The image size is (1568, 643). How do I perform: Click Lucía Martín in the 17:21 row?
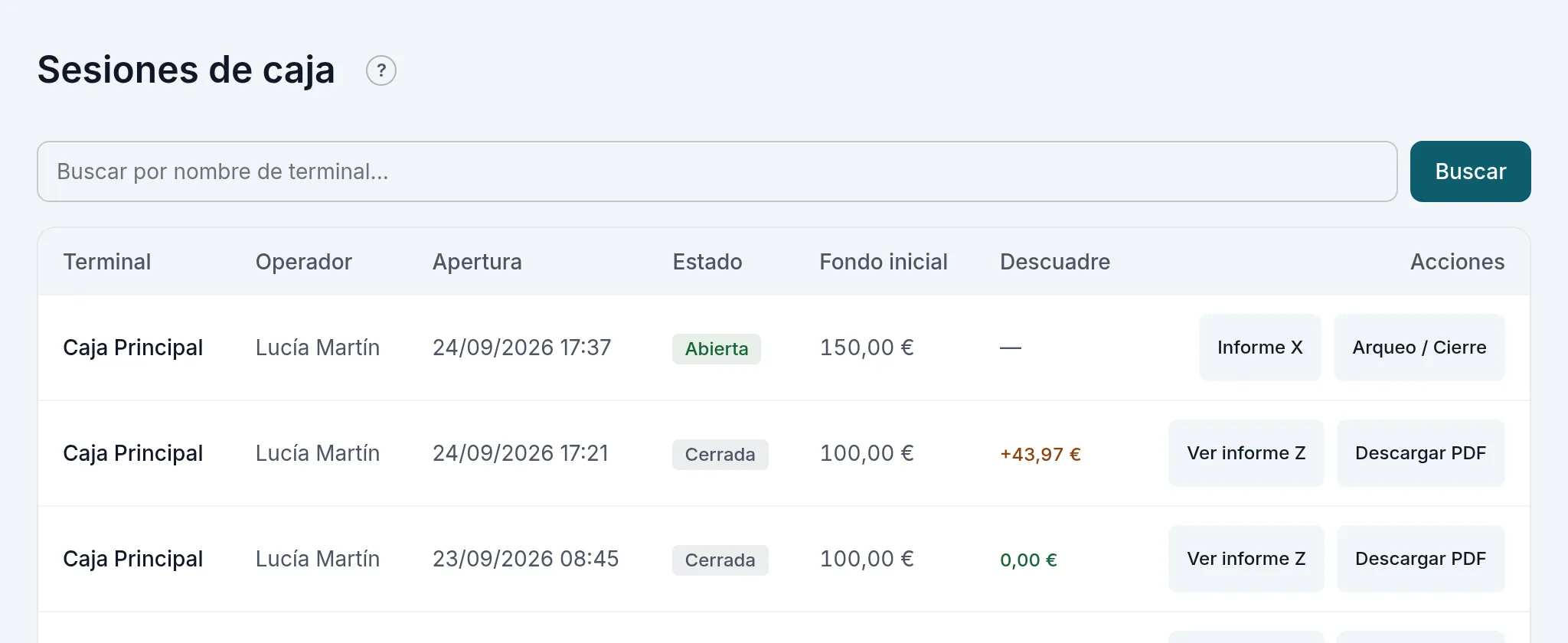tap(318, 453)
